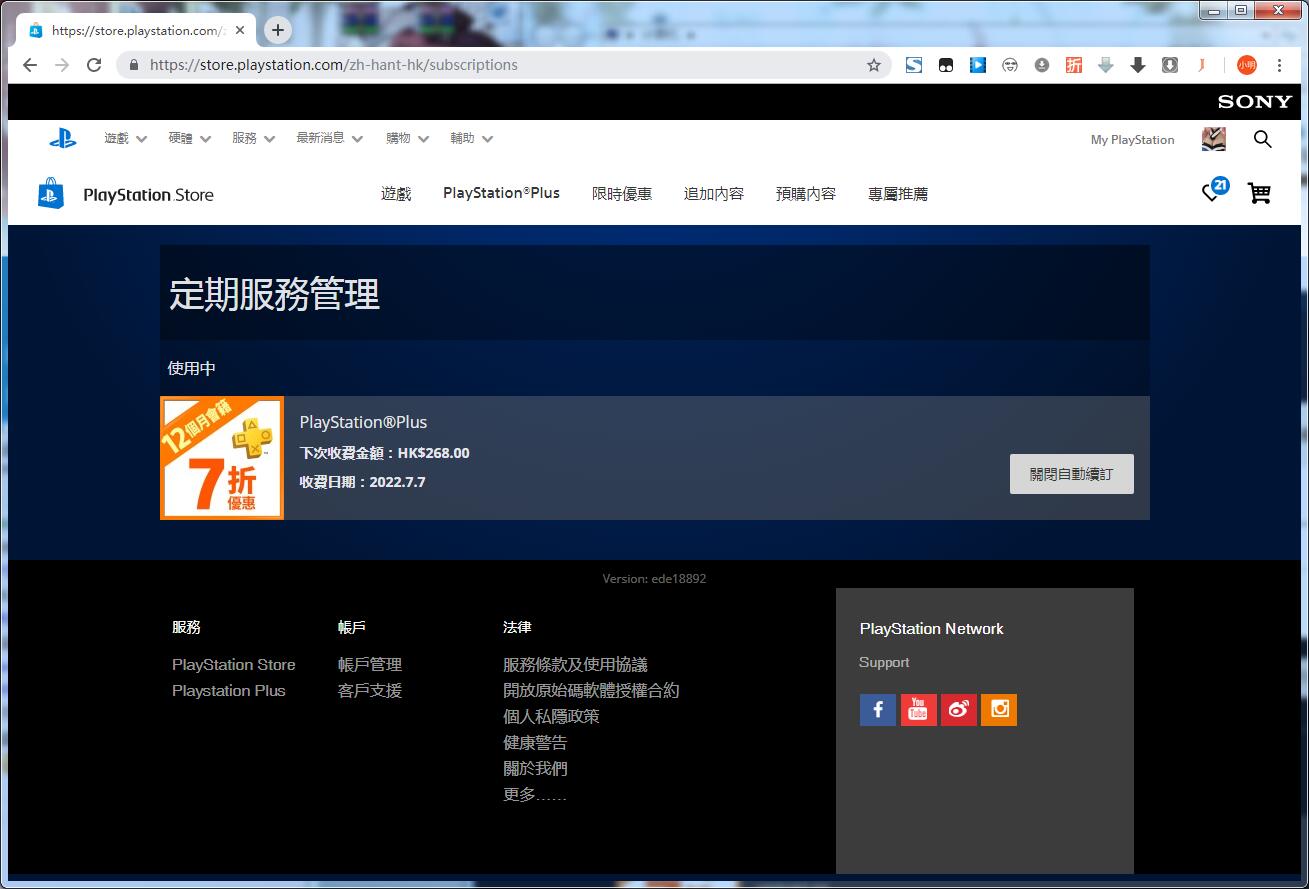Open the user avatar next to My PlayStation

pyautogui.click(x=1213, y=139)
